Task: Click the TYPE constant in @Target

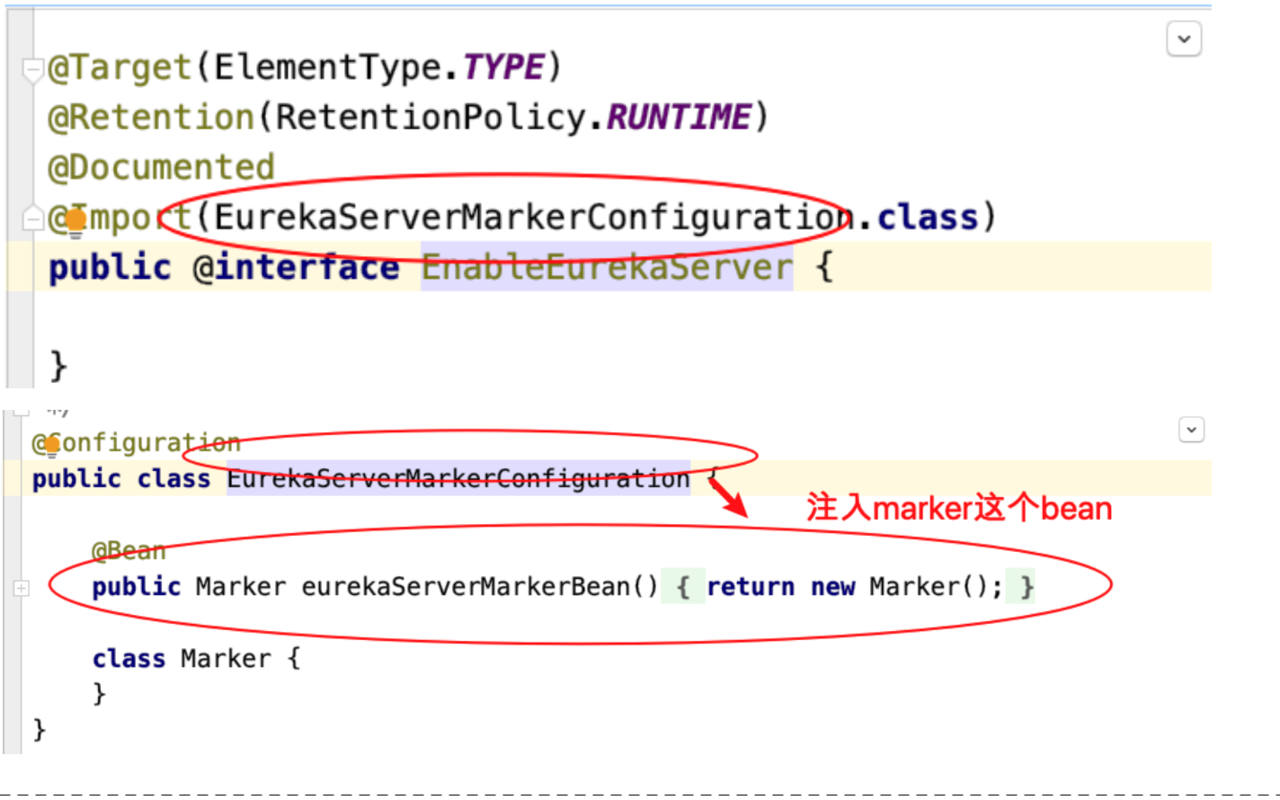Action: click(504, 68)
